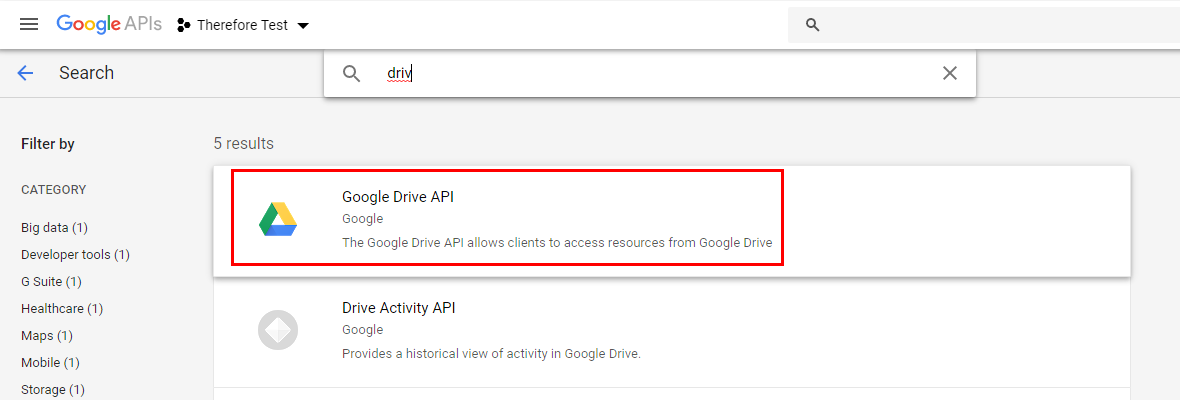The width and height of the screenshot is (1180, 400).
Task: Click the 'Search' page heading
Action: [x=87, y=73]
